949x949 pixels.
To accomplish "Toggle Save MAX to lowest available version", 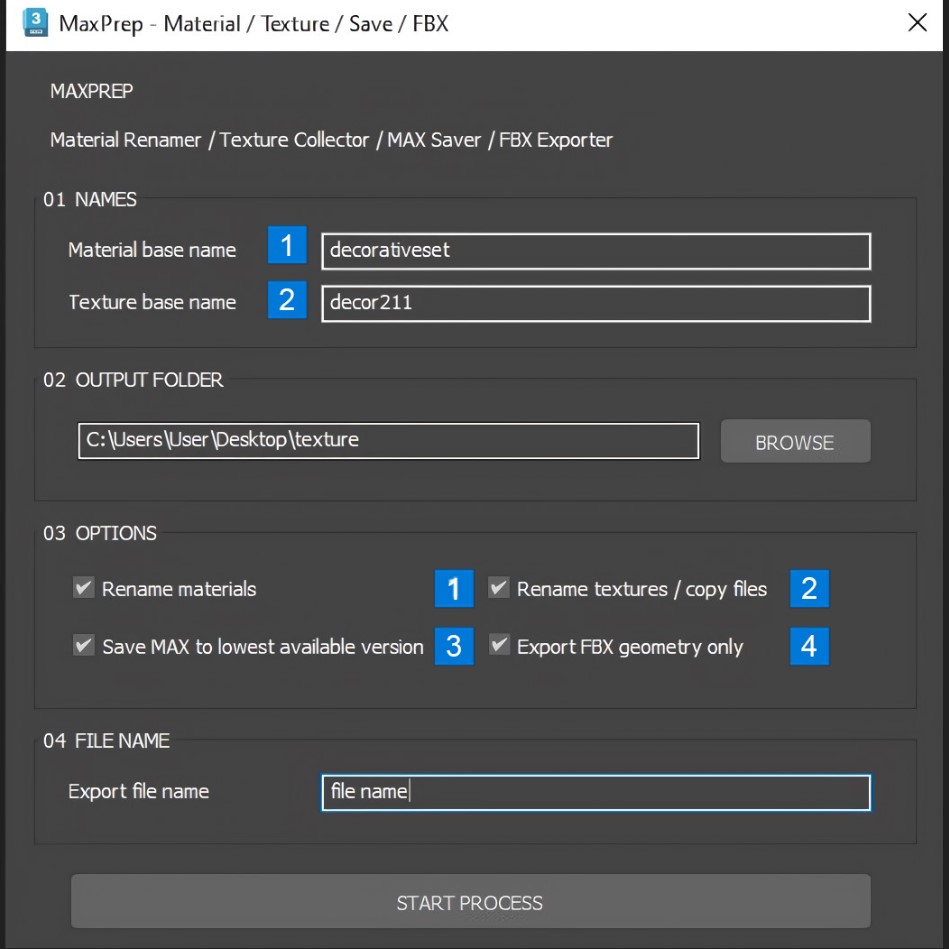I will click(84, 645).
